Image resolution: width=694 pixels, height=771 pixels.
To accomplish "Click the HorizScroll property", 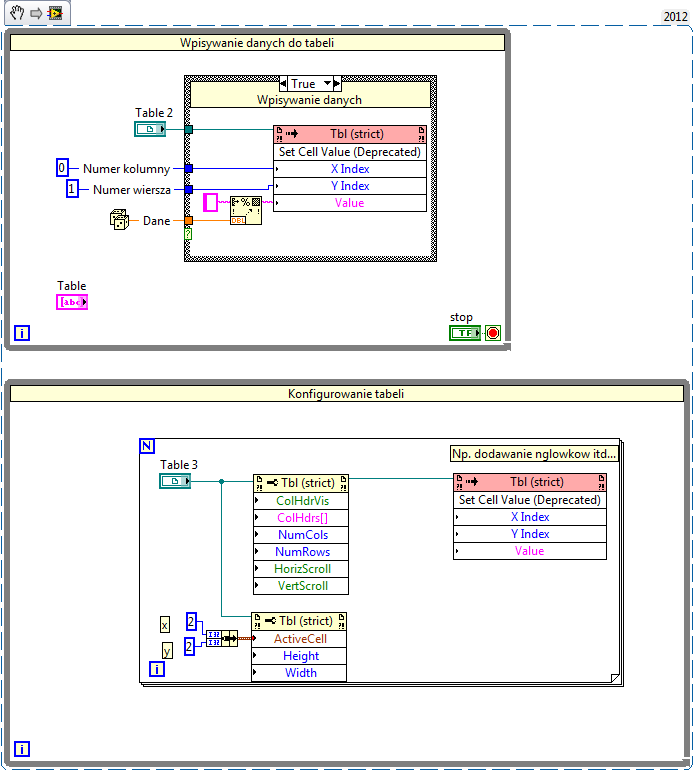I will pyautogui.click(x=301, y=569).
